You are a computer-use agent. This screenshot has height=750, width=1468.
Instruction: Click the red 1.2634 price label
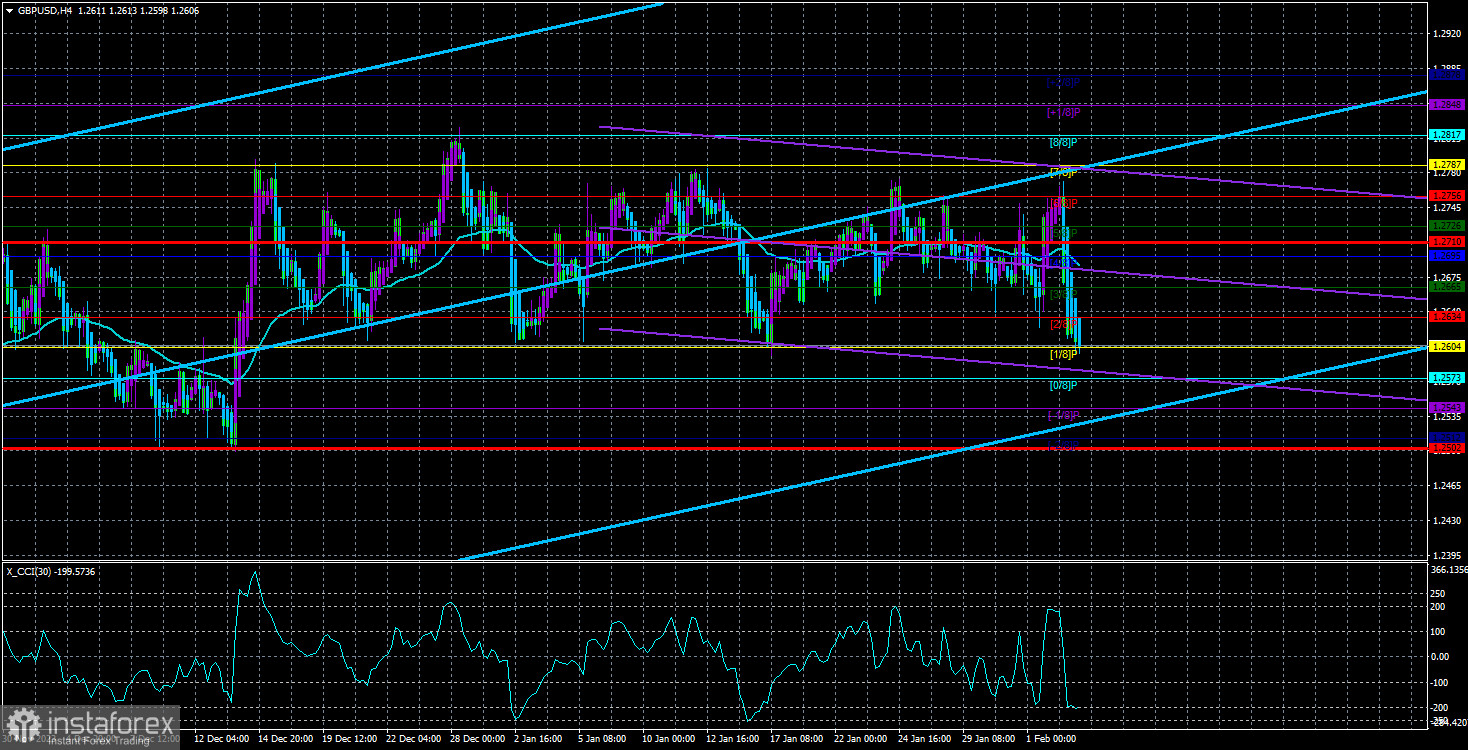click(x=1447, y=316)
